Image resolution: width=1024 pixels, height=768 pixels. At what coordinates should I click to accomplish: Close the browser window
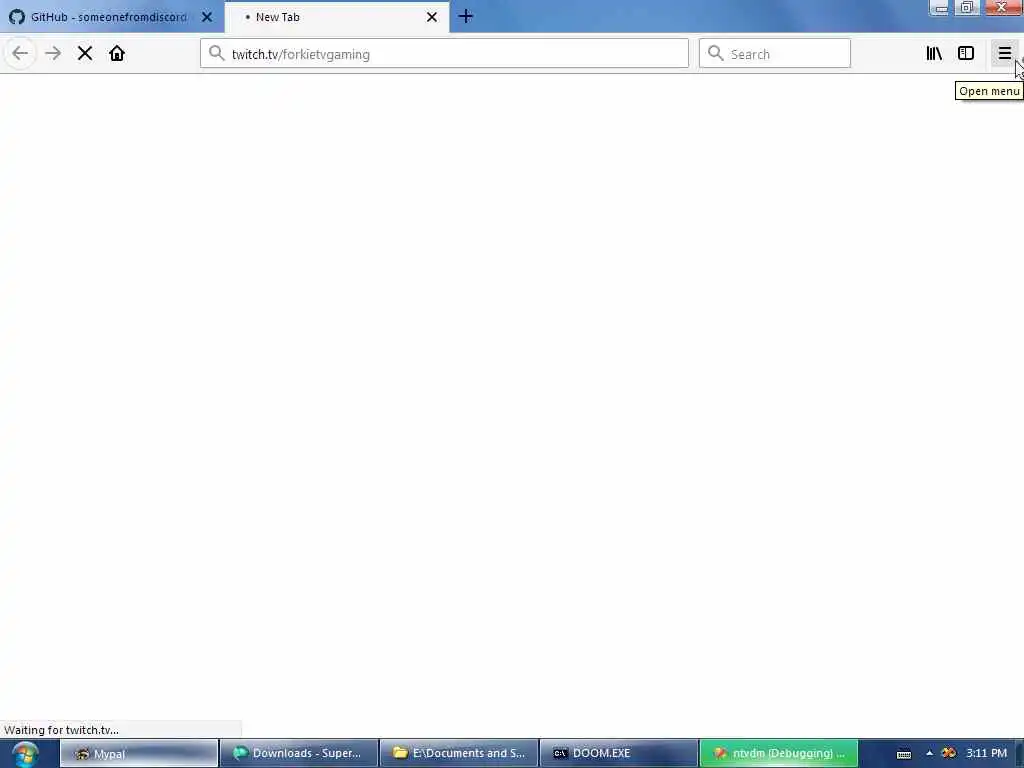1000,8
